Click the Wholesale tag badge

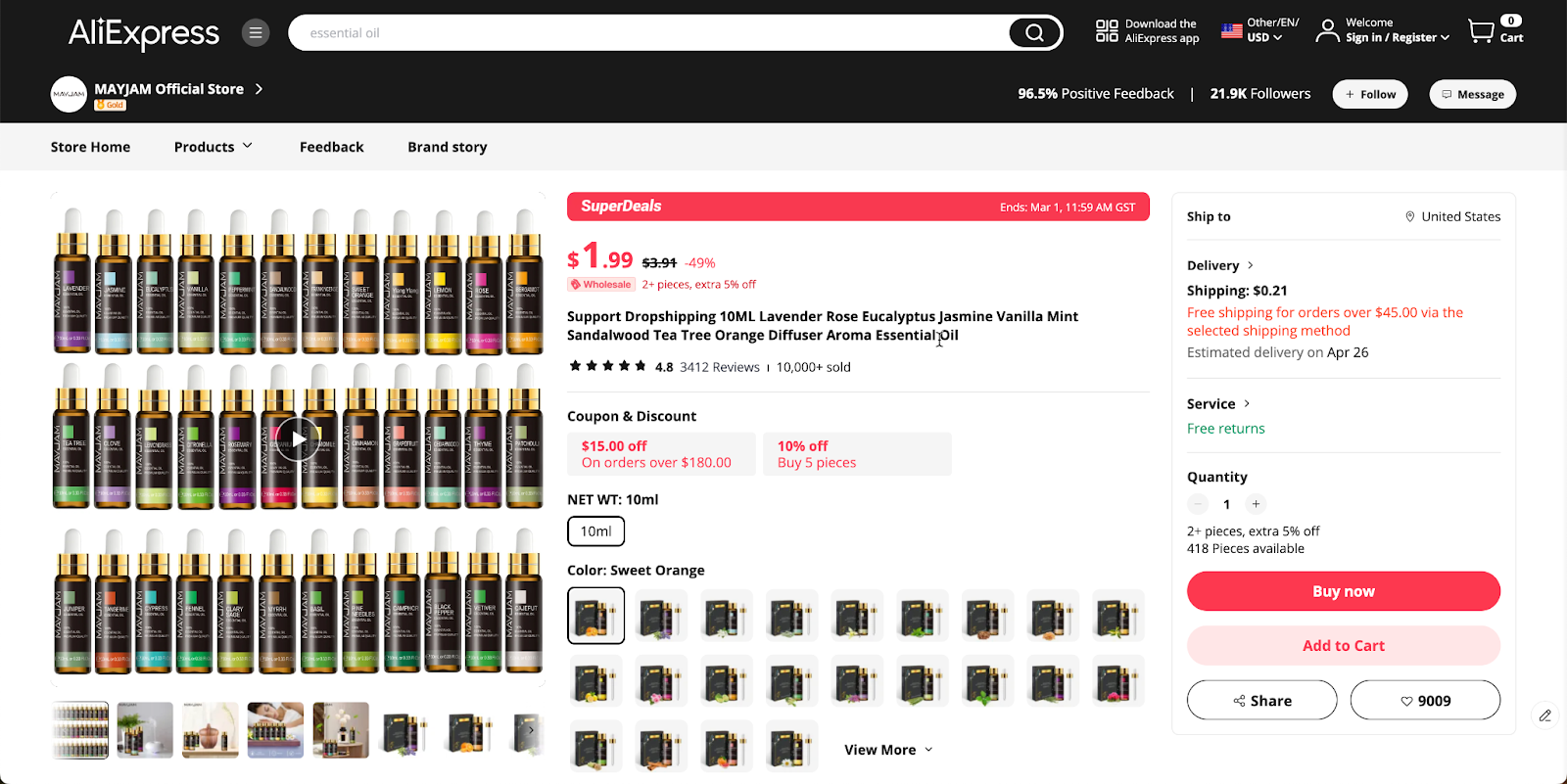(600, 285)
